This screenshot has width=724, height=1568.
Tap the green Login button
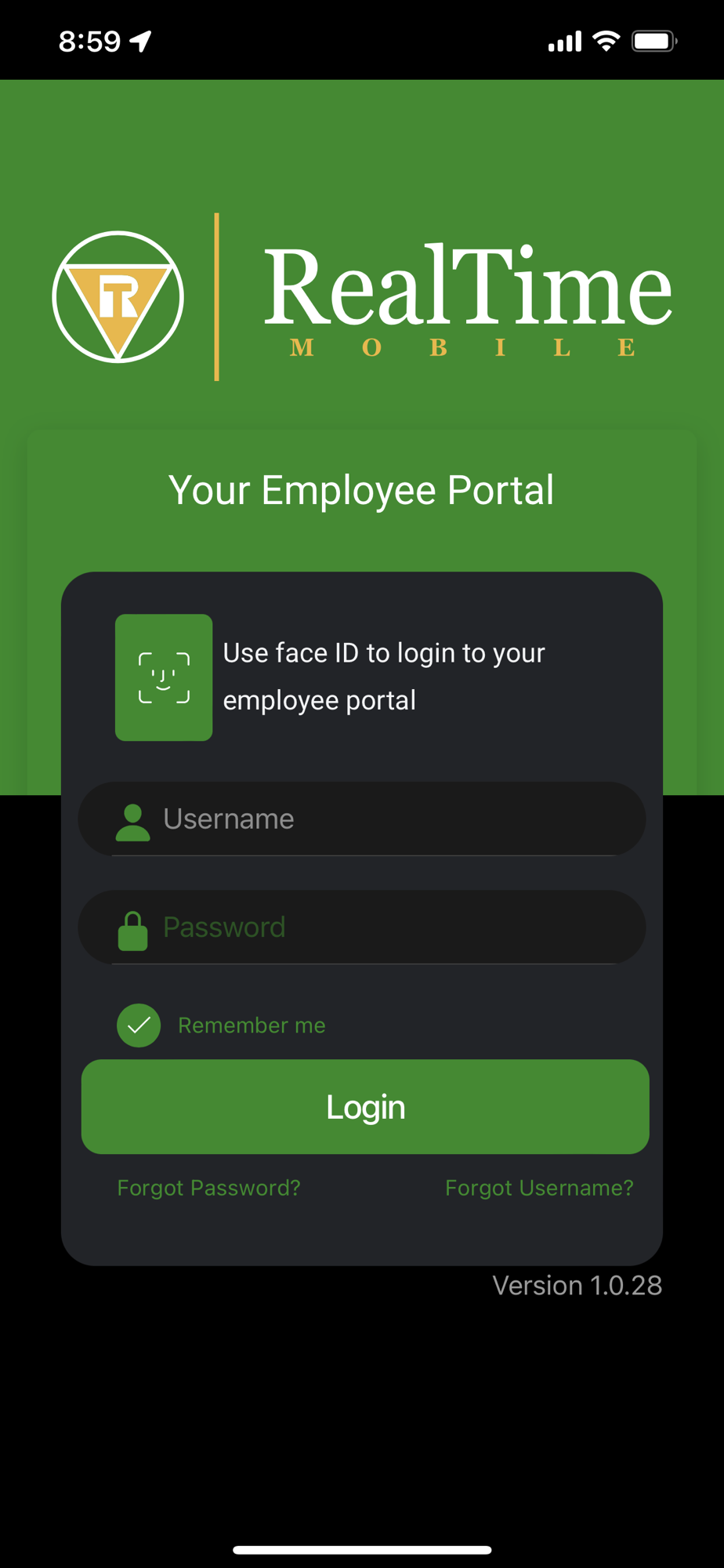pos(365,1106)
